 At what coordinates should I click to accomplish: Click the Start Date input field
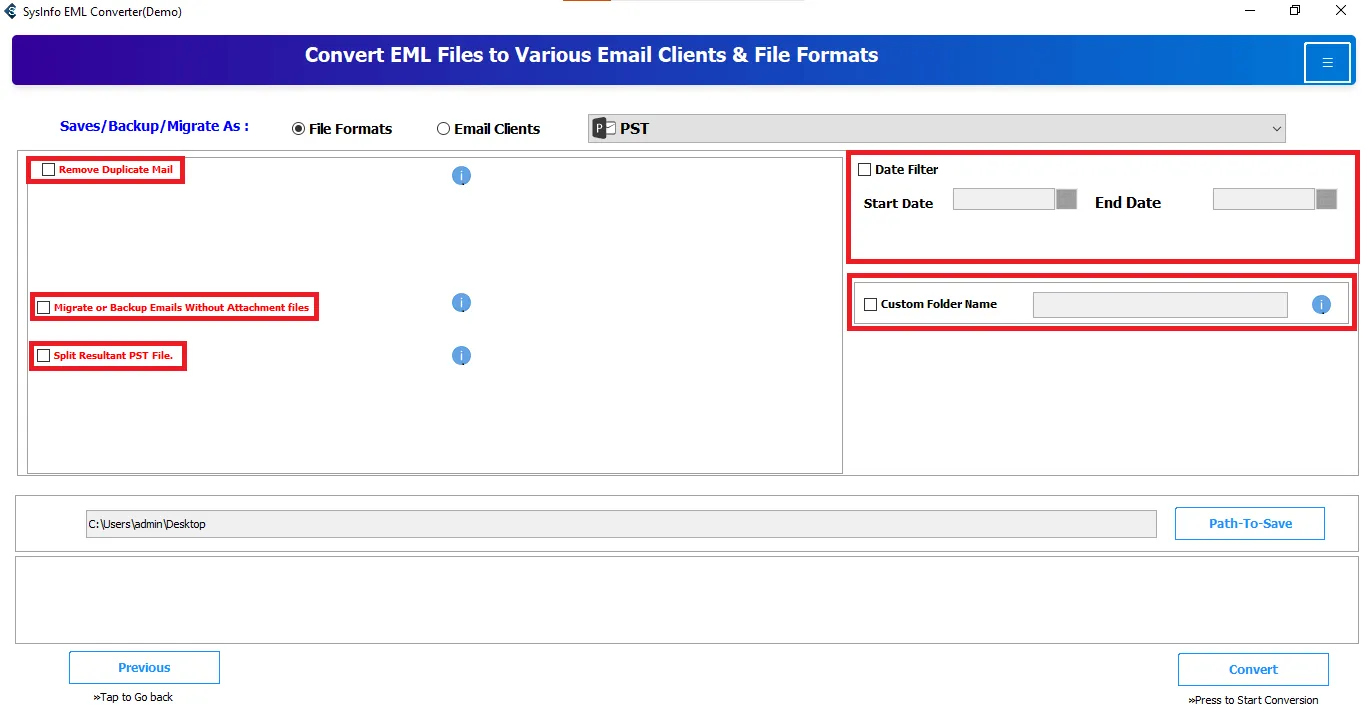[x=1004, y=199]
